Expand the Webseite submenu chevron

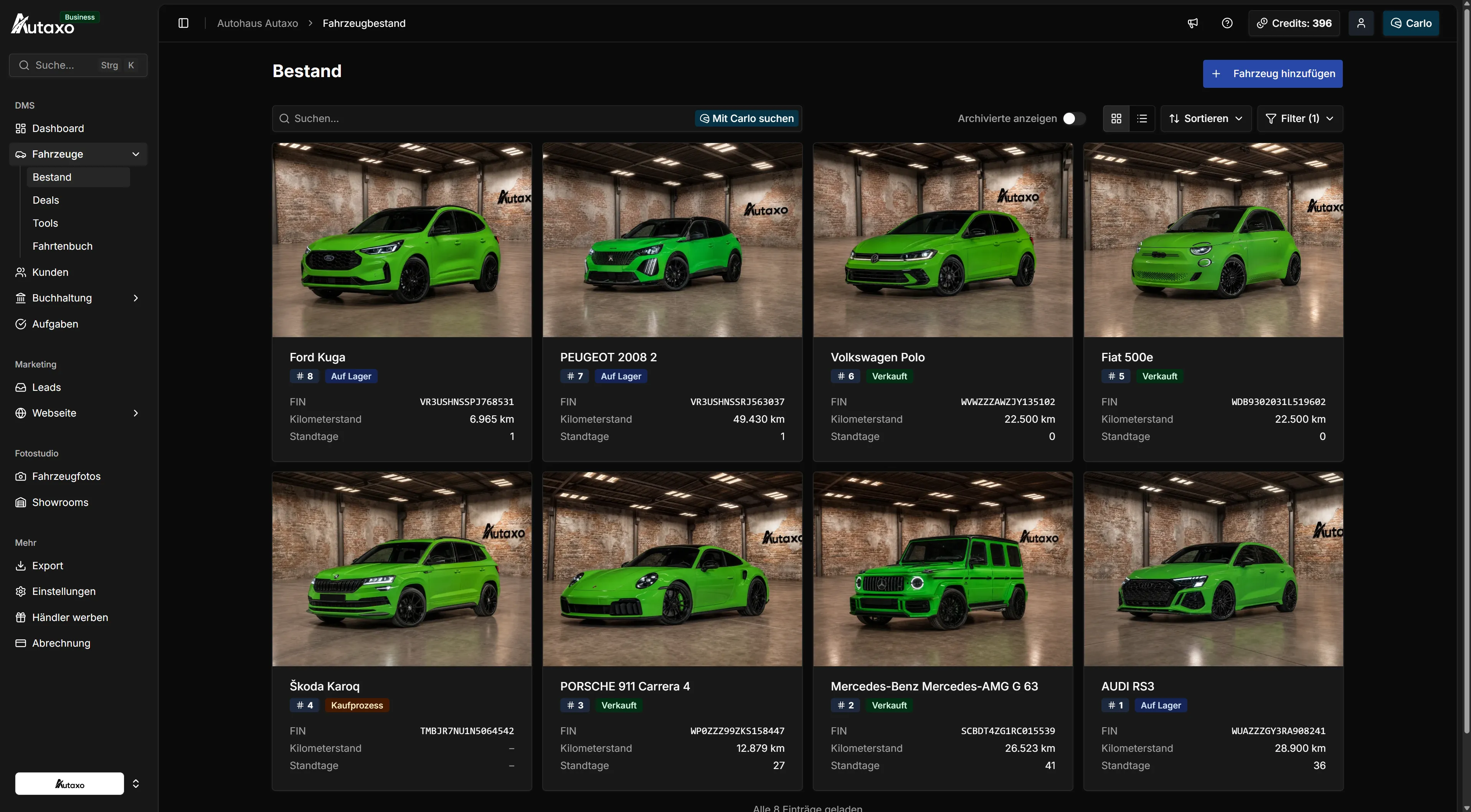(x=136, y=413)
